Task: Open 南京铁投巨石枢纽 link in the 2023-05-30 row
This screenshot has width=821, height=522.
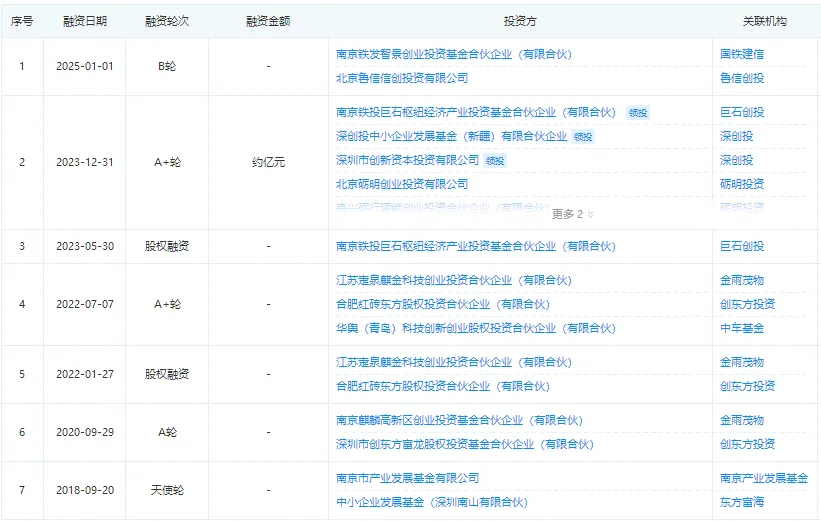Action: (475, 246)
